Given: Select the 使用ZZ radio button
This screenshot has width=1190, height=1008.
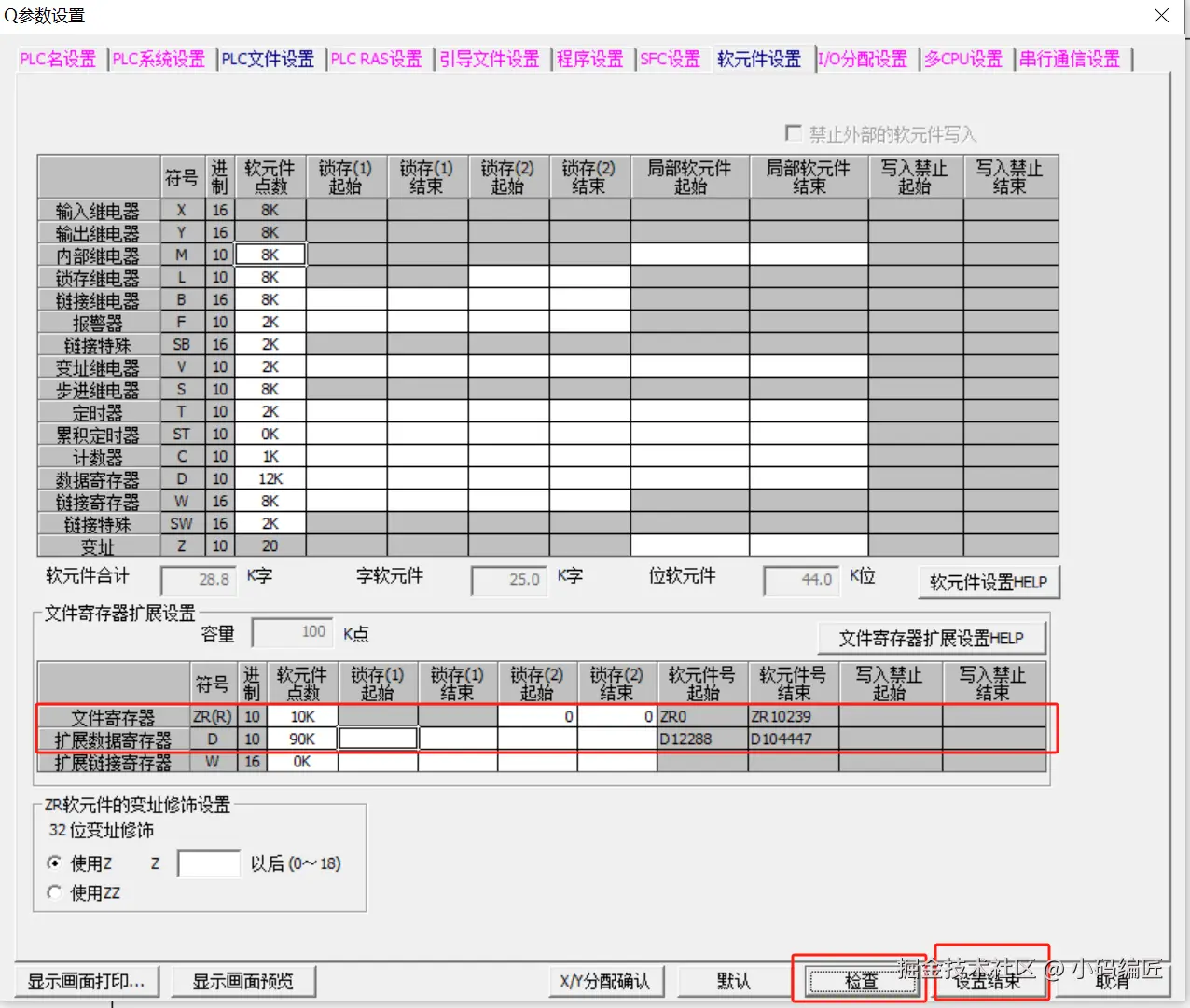Looking at the screenshot, I should (54, 892).
